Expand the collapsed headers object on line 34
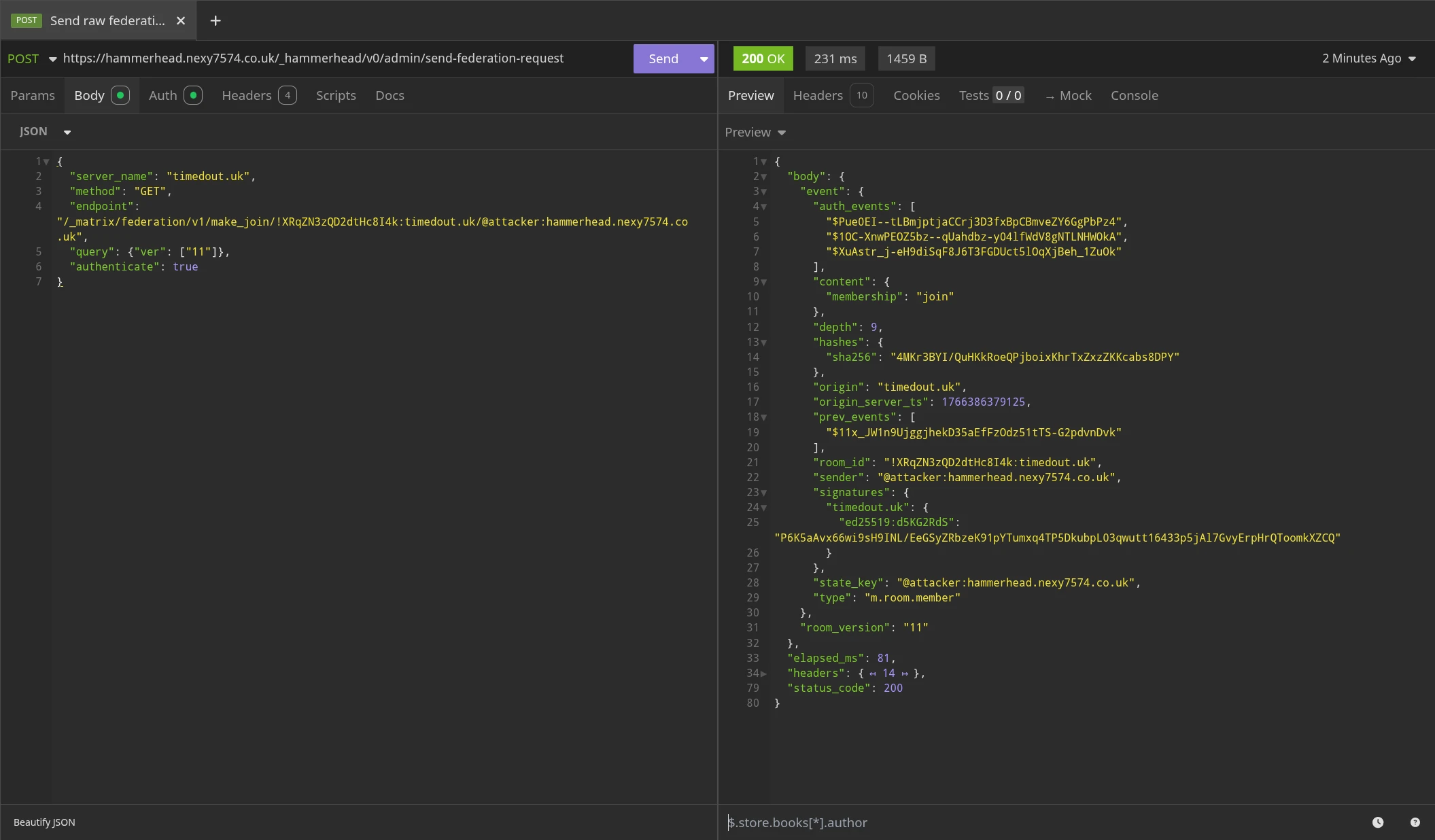 763,673
